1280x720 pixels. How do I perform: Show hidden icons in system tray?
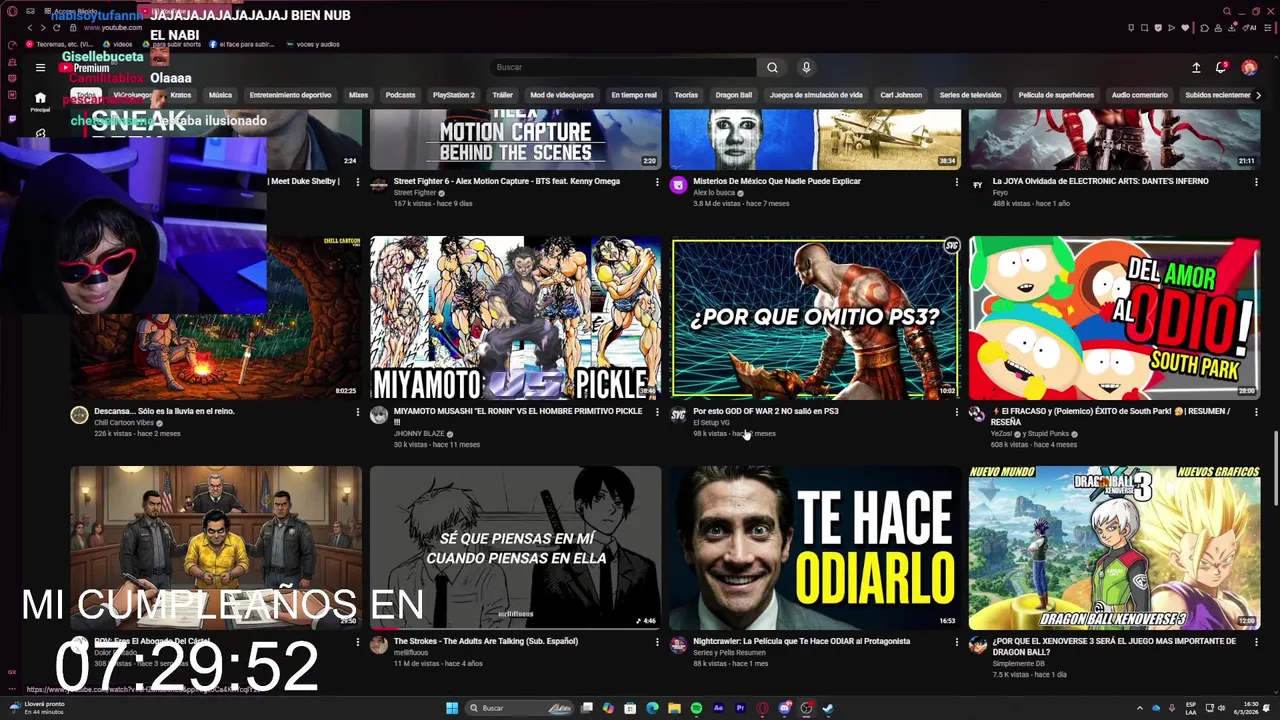1139,708
